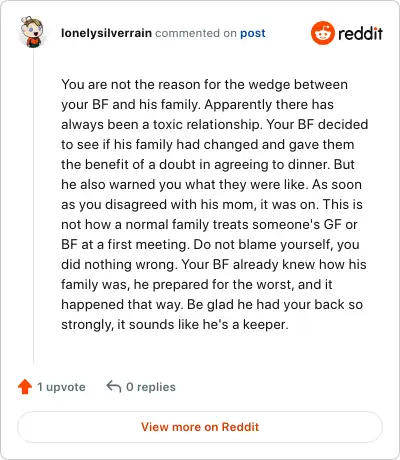Click the orange upvote arrow

(x=25, y=387)
